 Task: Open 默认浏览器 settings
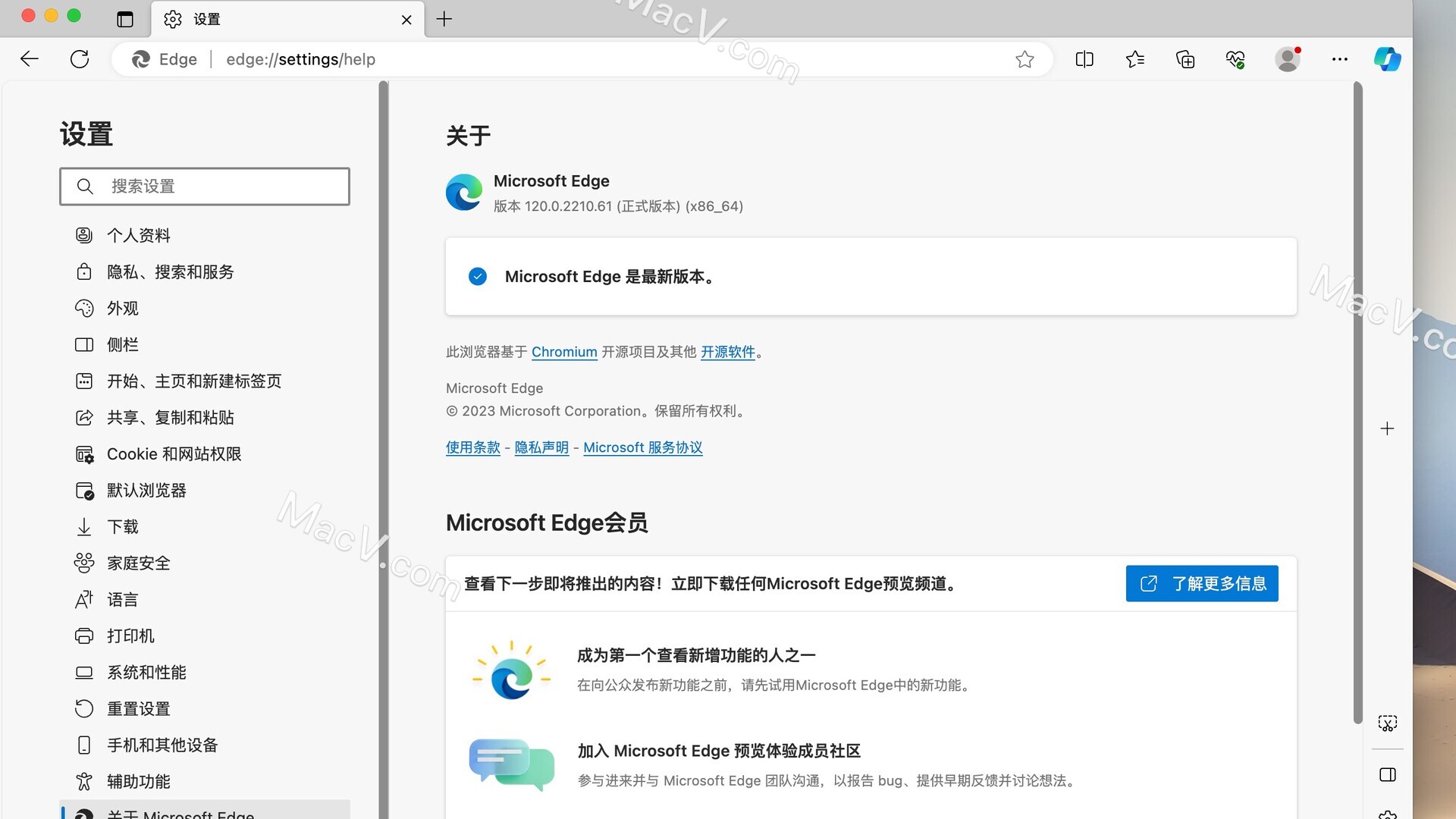tap(205, 490)
